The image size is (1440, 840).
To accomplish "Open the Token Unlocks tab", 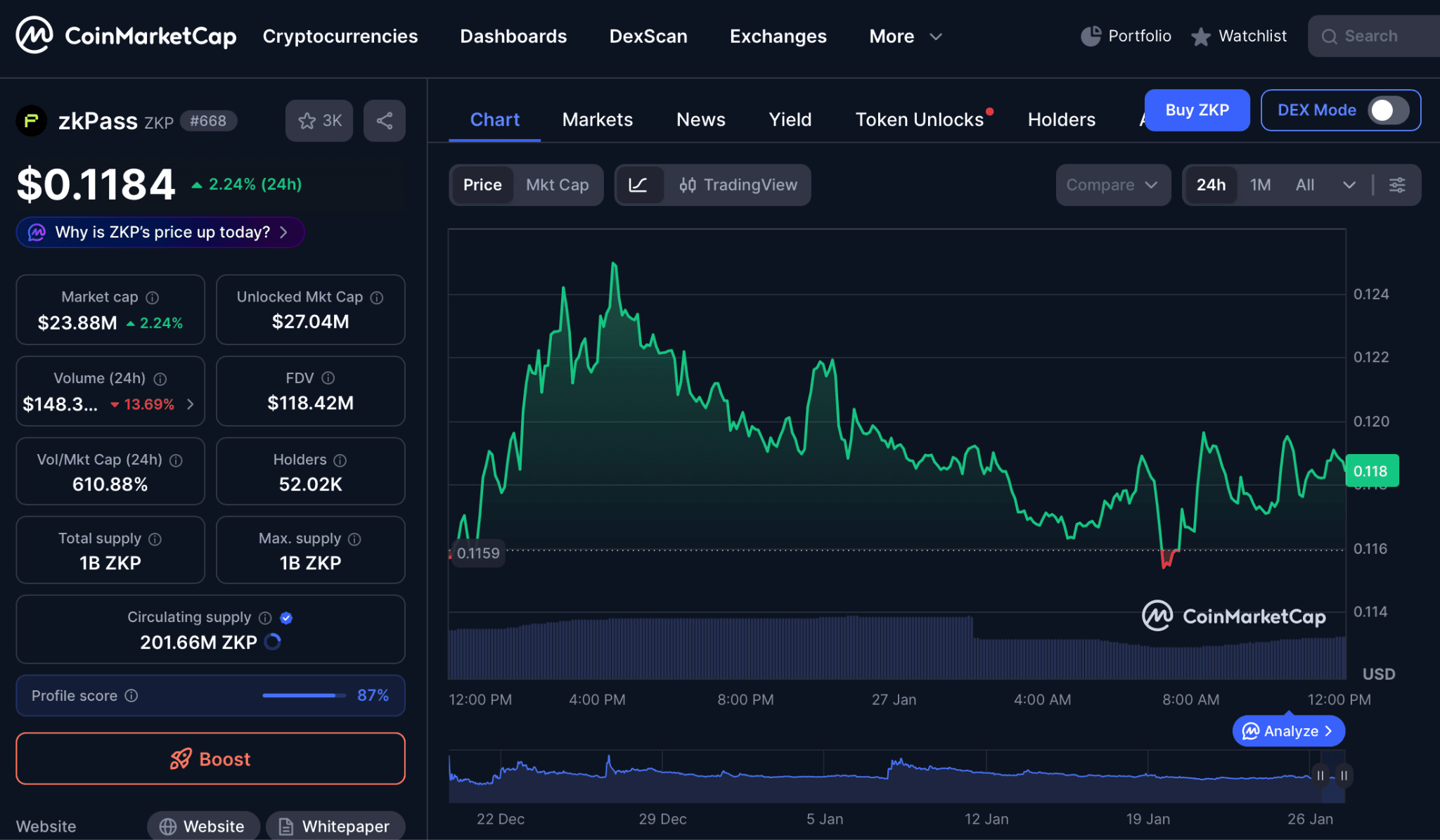I will pos(920,119).
